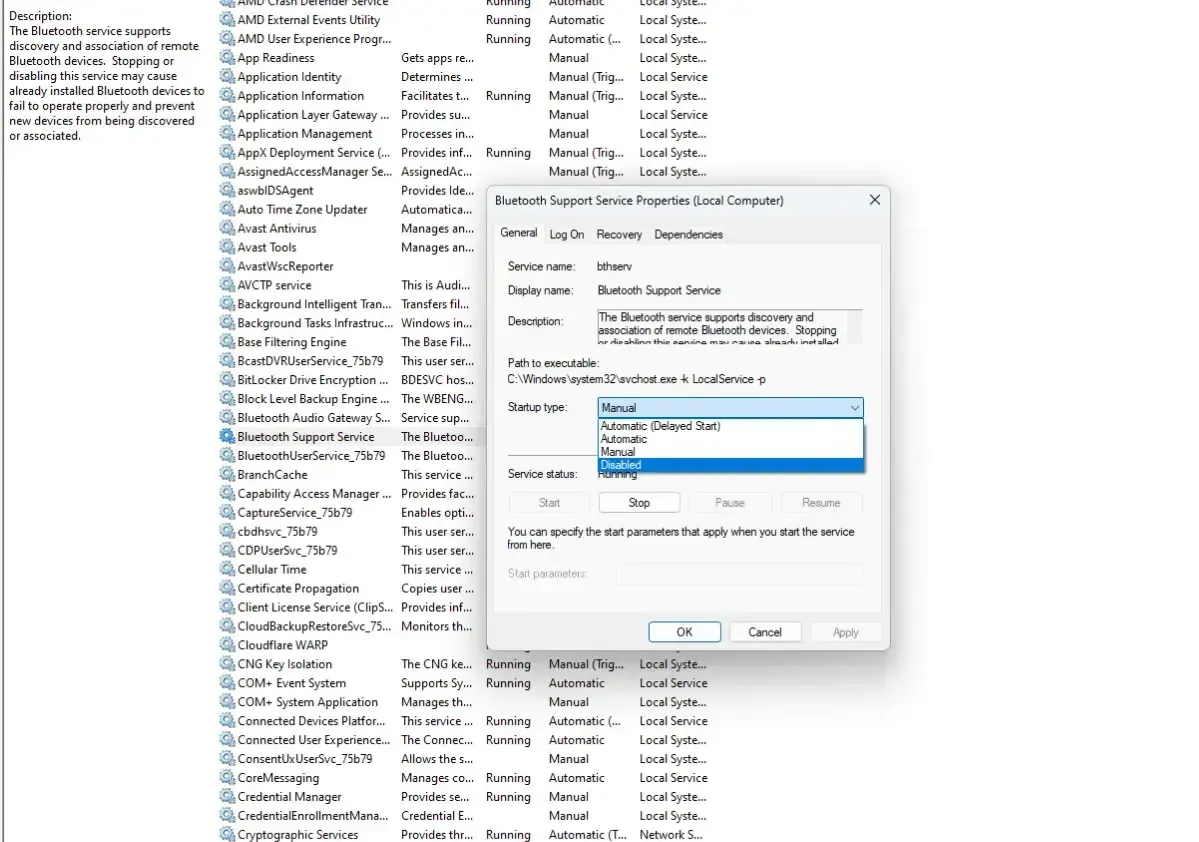1199x842 pixels.
Task: Open the Dependencies tab
Action: (688, 234)
